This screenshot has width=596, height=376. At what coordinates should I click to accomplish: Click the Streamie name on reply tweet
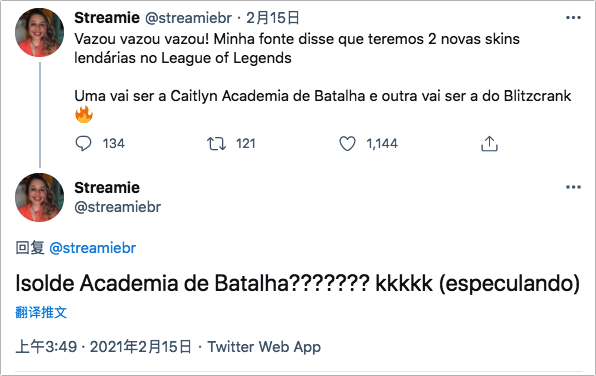click(x=107, y=187)
